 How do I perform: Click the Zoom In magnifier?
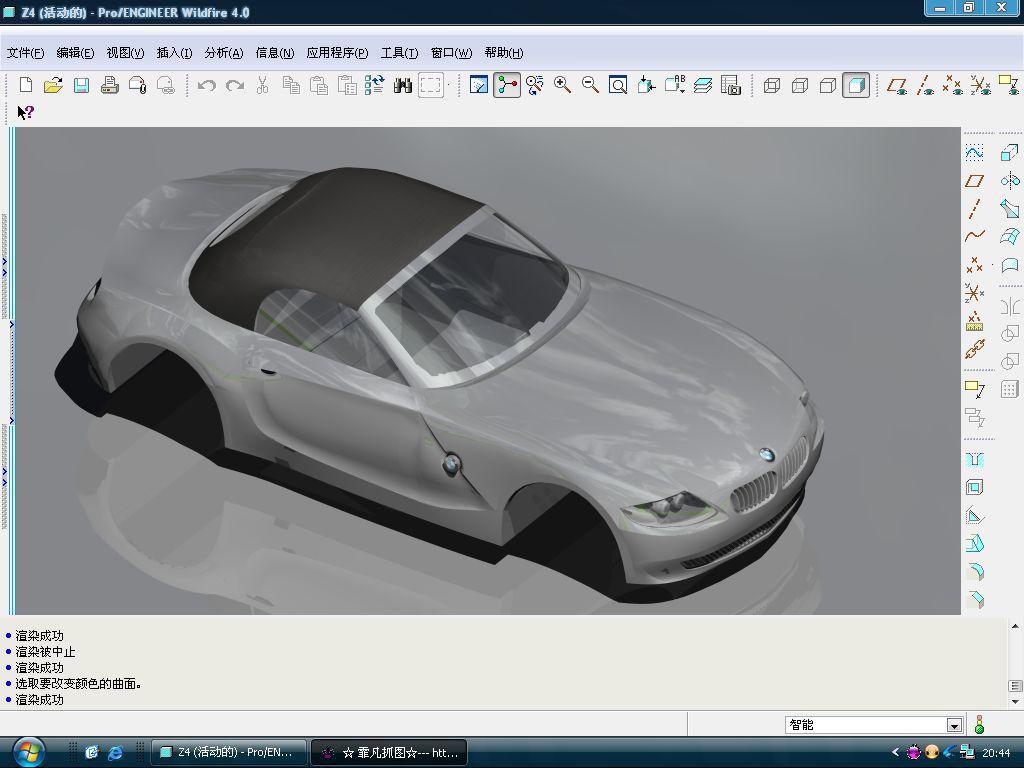click(x=562, y=85)
